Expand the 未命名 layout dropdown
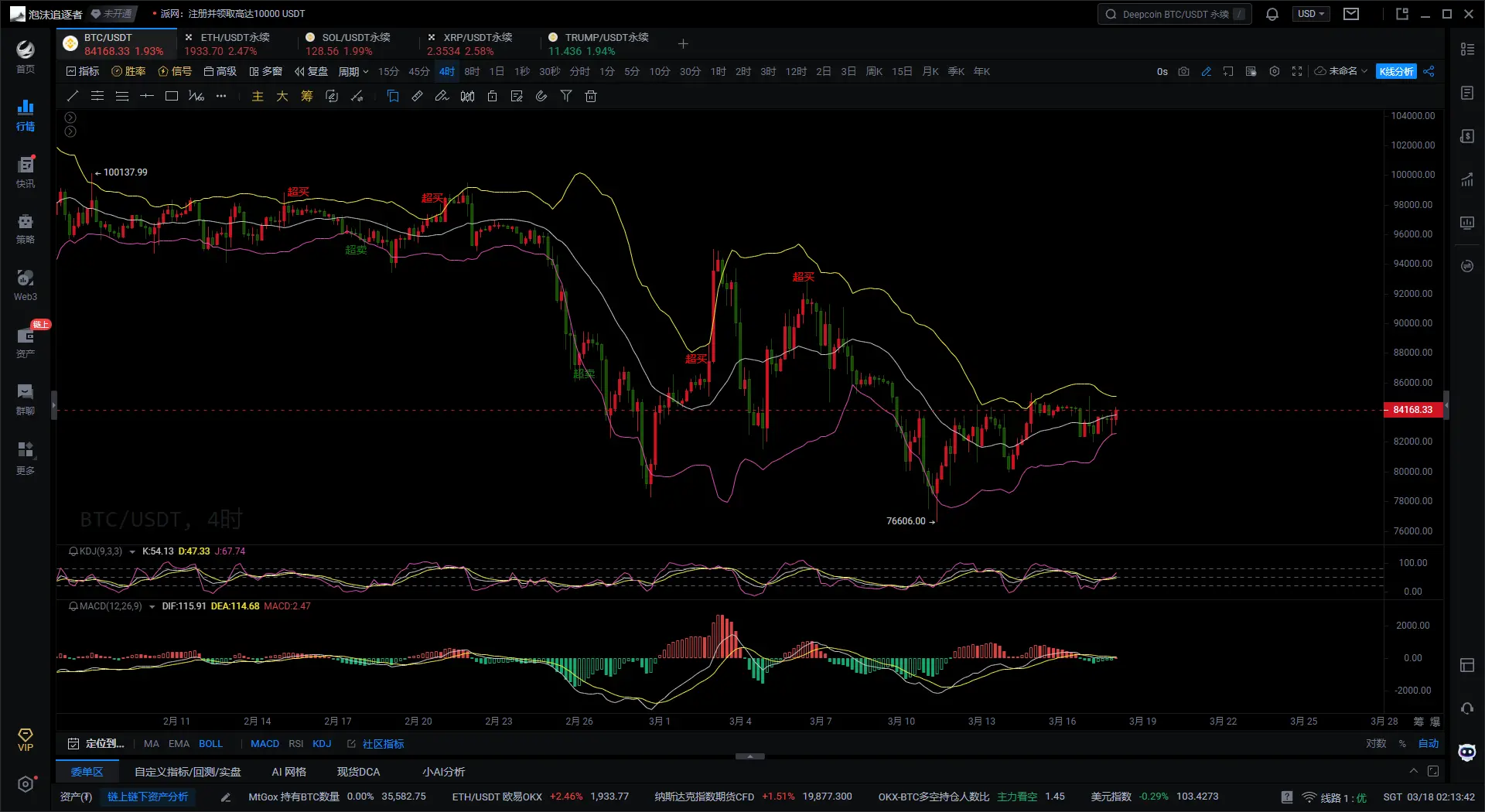 pyautogui.click(x=1342, y=71)
